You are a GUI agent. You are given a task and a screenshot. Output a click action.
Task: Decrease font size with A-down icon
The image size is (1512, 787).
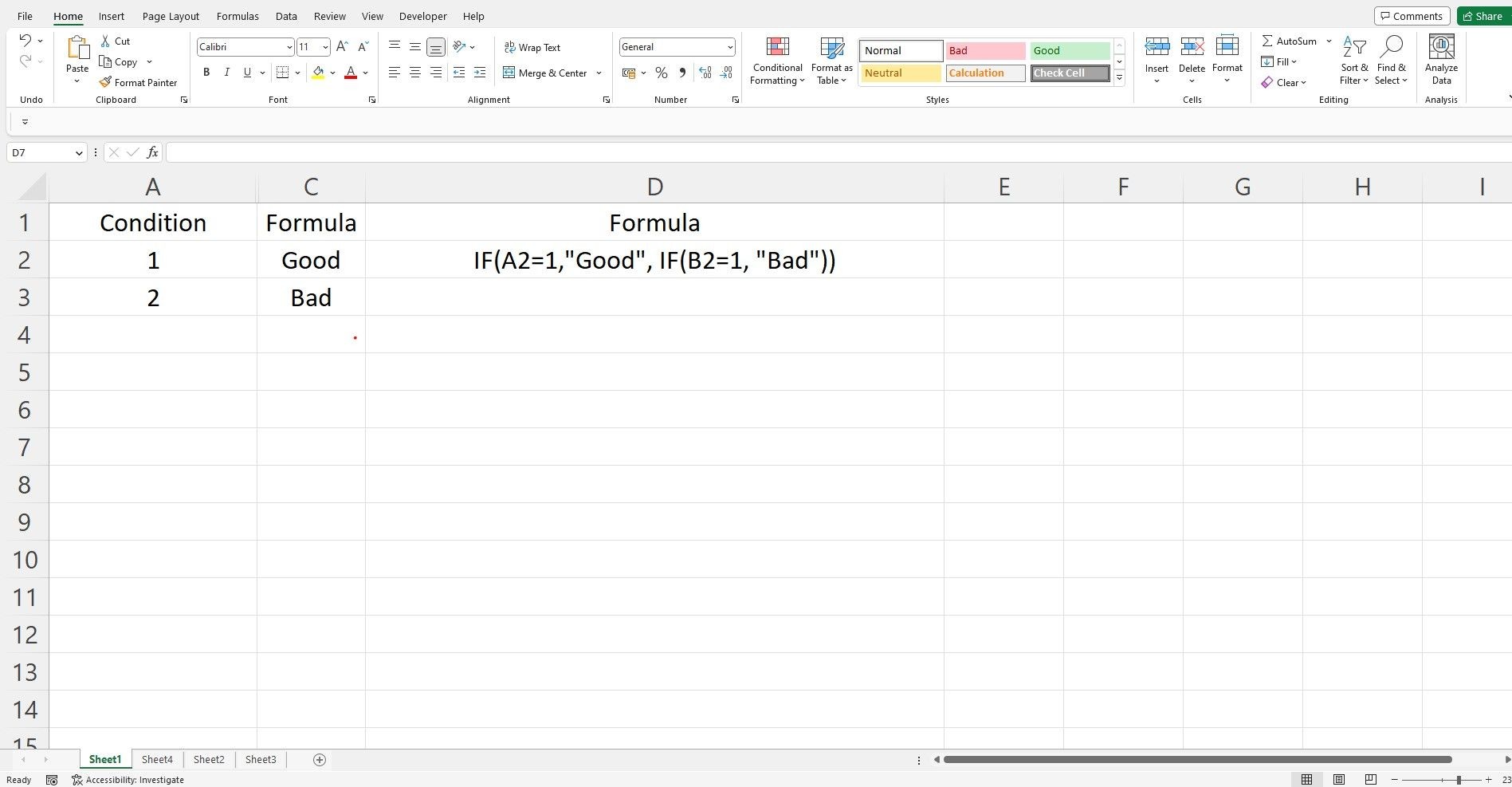coord(363,47)
